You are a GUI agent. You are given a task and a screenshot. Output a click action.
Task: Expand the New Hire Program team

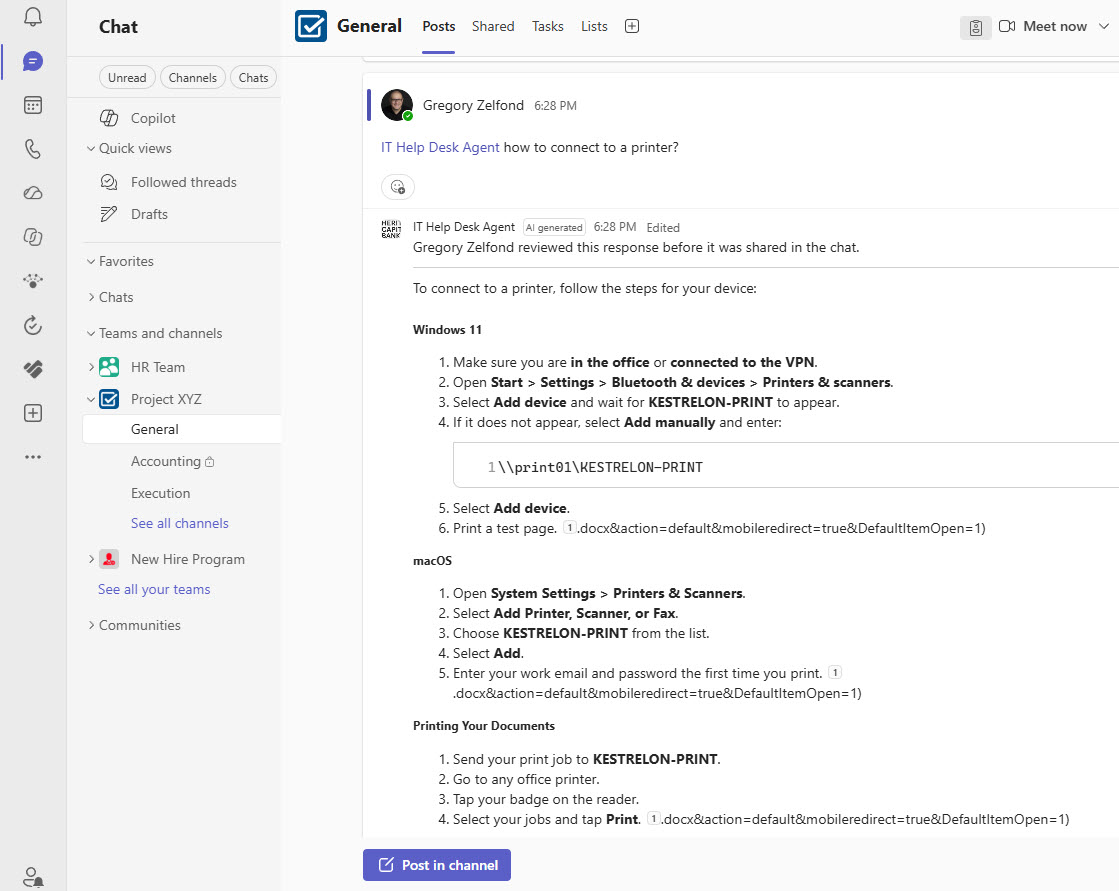click(91, 559)
